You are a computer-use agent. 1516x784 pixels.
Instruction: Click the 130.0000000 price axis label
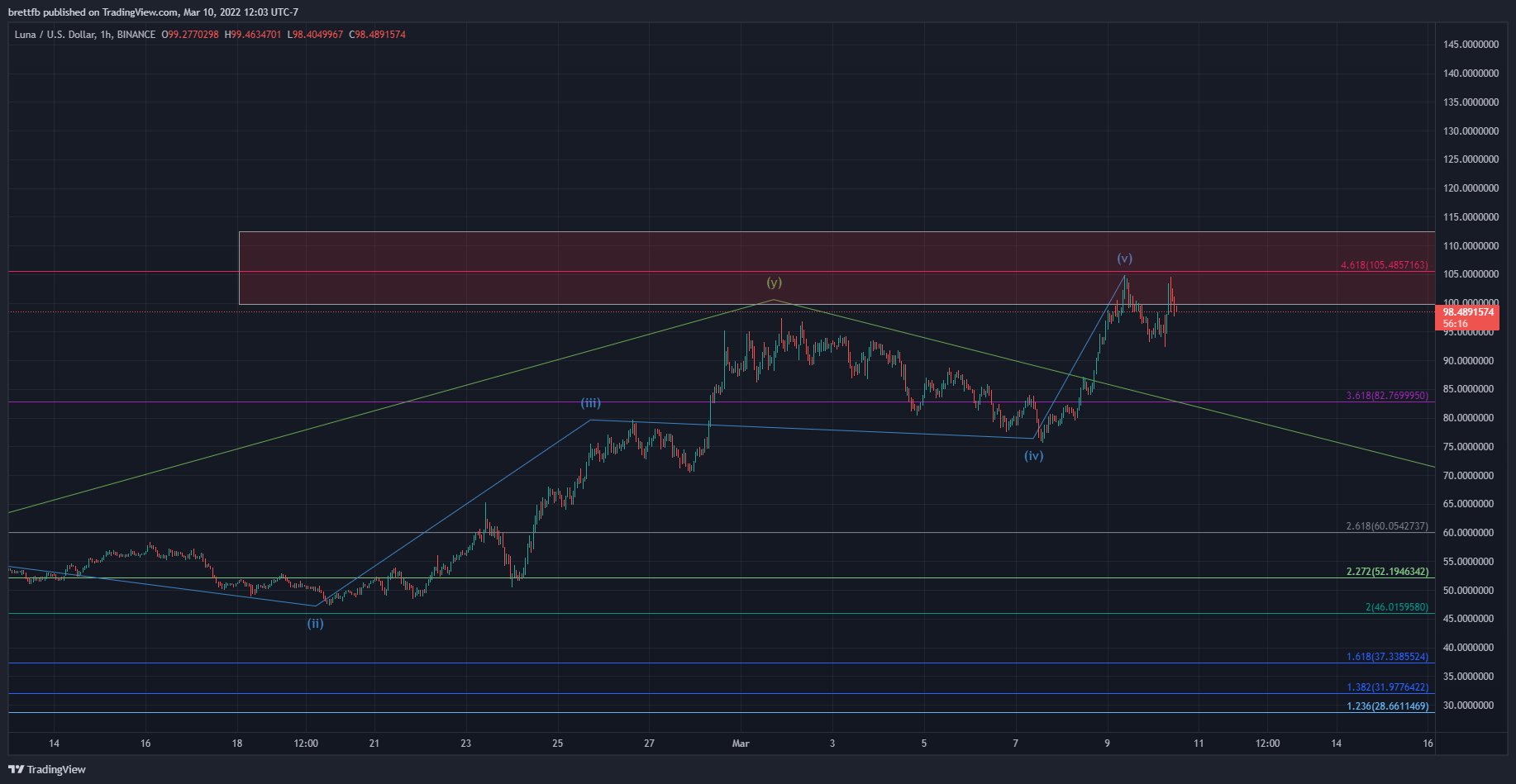[1471, 131]
